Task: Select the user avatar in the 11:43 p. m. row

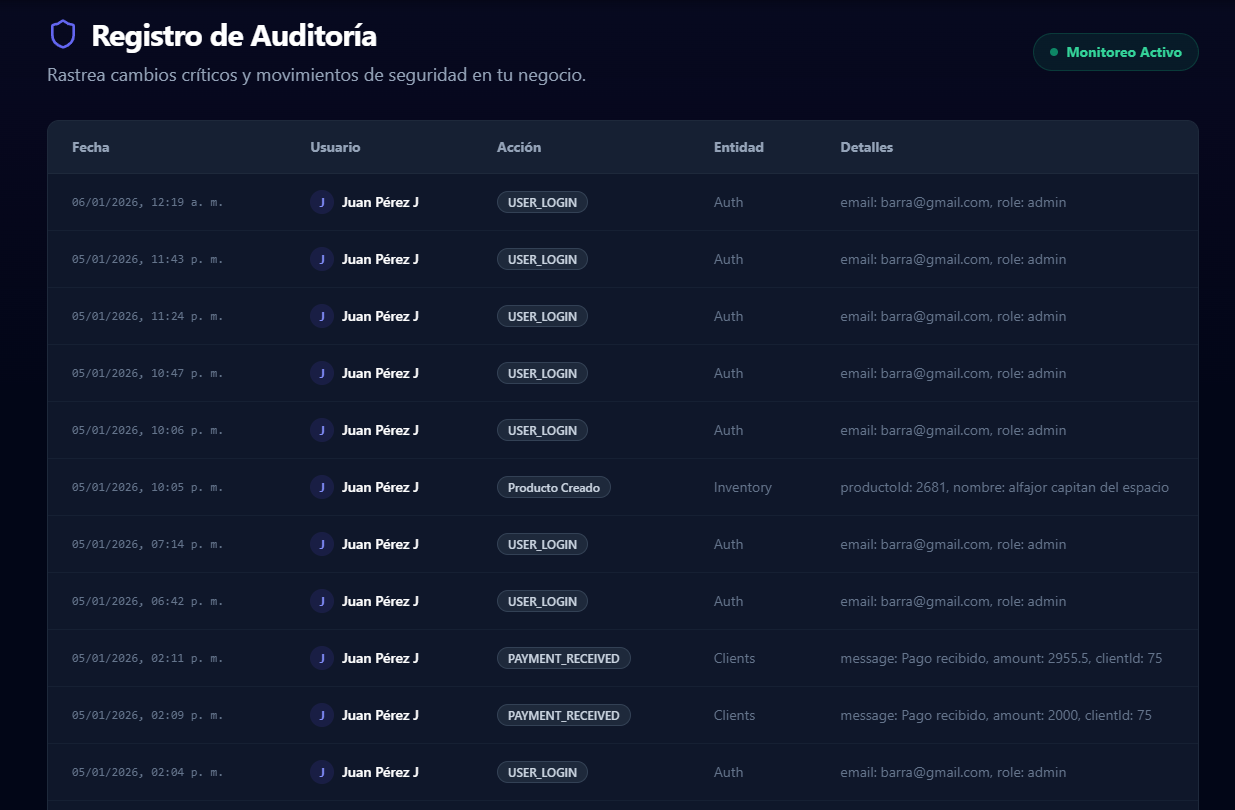Action: pos(321,259)
